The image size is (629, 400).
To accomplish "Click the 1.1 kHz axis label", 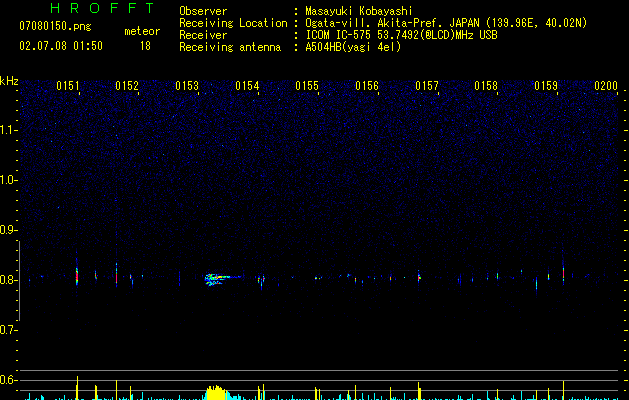I will click(x=8, y=130).
